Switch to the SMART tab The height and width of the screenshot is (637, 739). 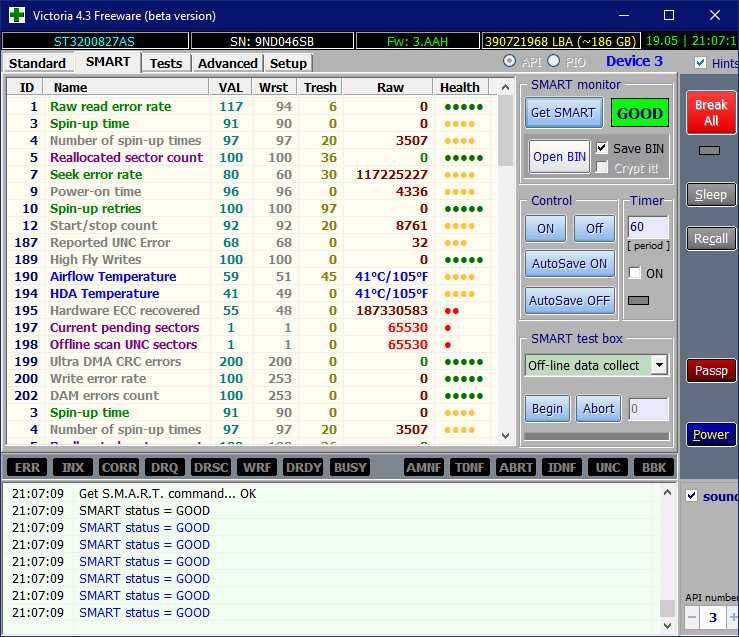108,62
